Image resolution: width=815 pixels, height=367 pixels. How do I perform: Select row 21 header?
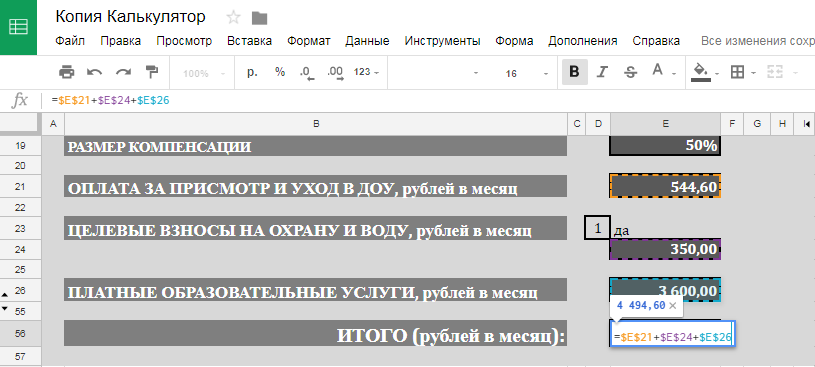pyautogui.click(x=20, y=187)
